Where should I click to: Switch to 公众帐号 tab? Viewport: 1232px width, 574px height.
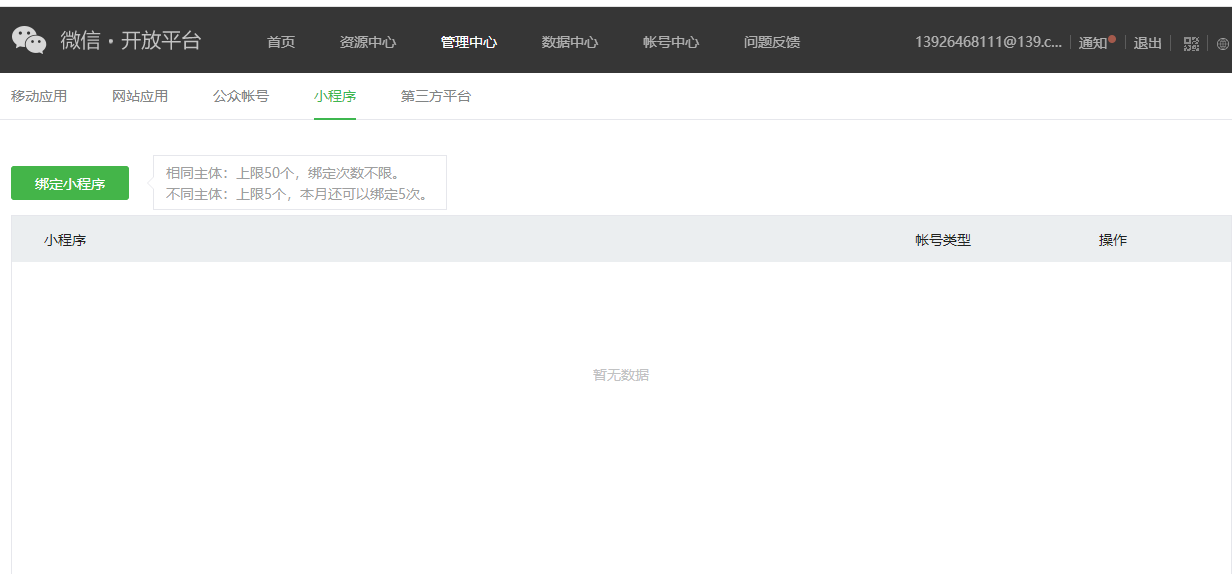241,96
